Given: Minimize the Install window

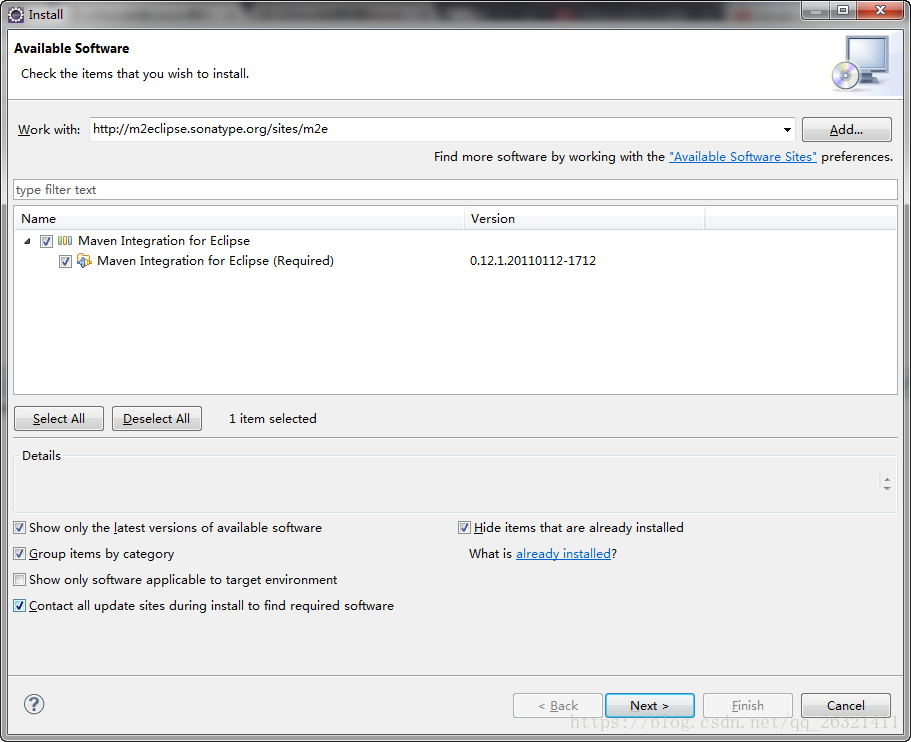Looking at the screenshot, I should click(x=816, y=11).
